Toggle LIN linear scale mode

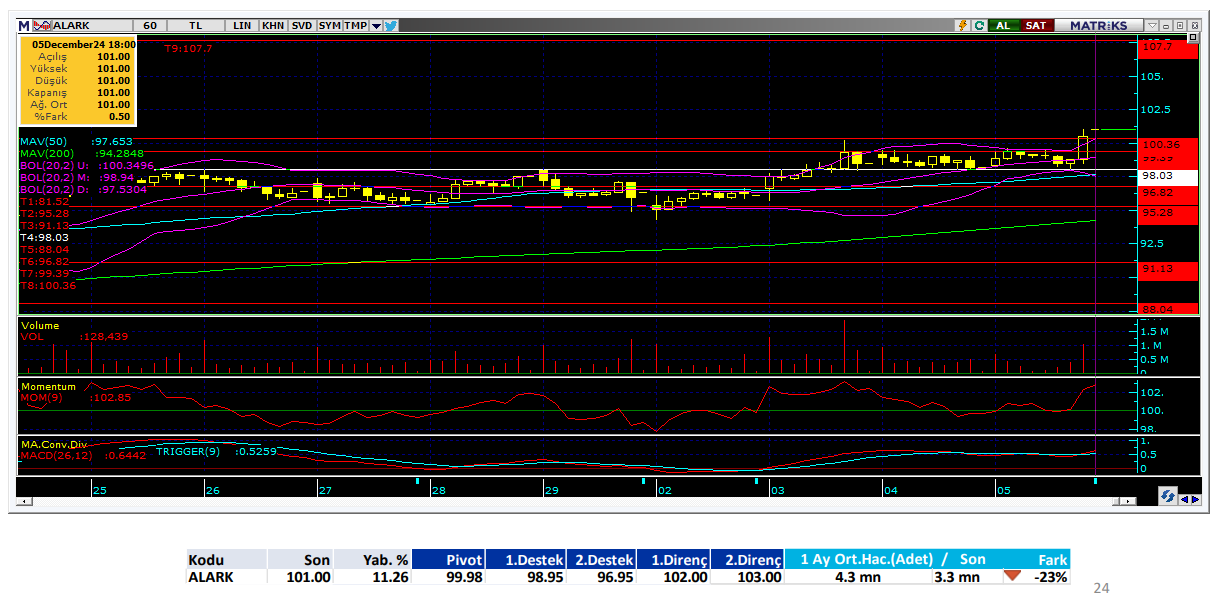click(242, 25)
